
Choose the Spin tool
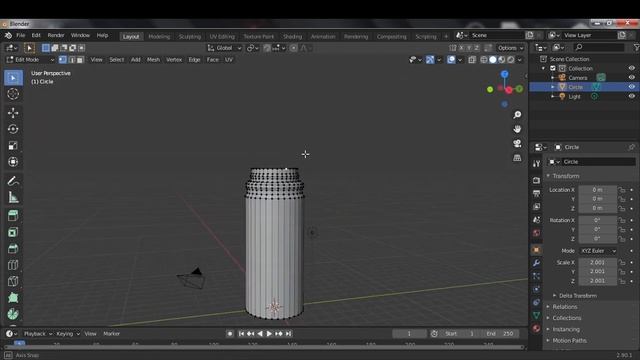pos(13,314)
